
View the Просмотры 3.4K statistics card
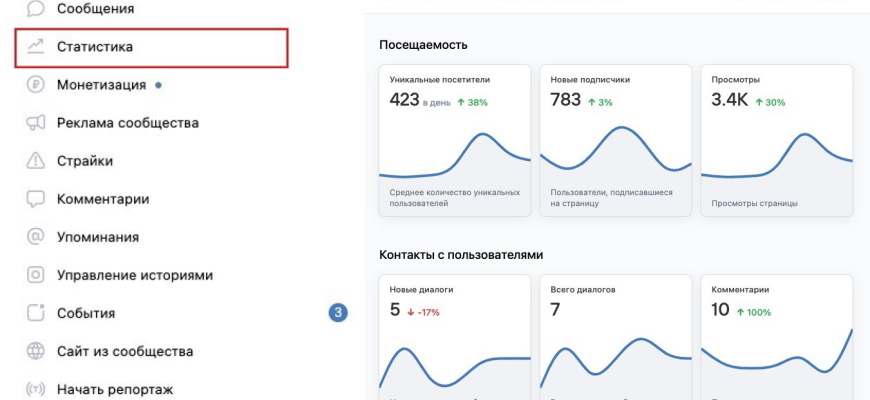pyautogui.click(x=777, y=140)
